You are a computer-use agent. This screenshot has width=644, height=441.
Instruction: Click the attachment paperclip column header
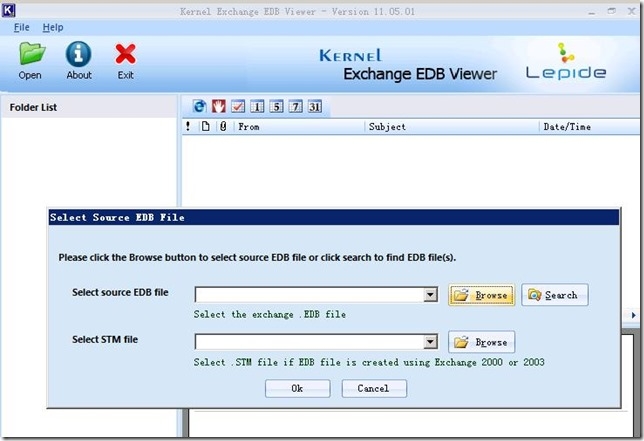coord(223,126)
